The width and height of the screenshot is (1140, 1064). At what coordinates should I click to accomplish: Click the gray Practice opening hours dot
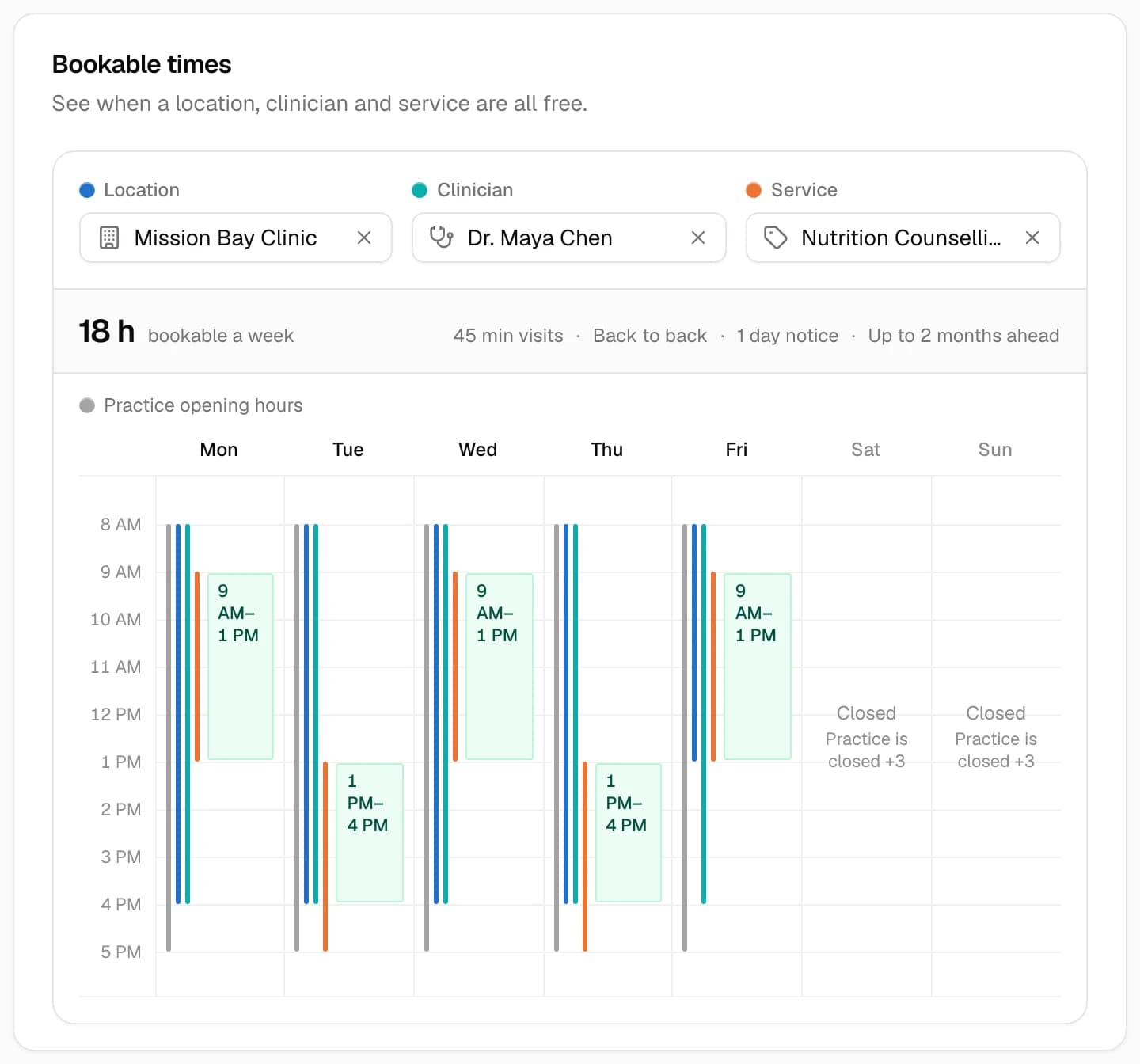[87, 405]
